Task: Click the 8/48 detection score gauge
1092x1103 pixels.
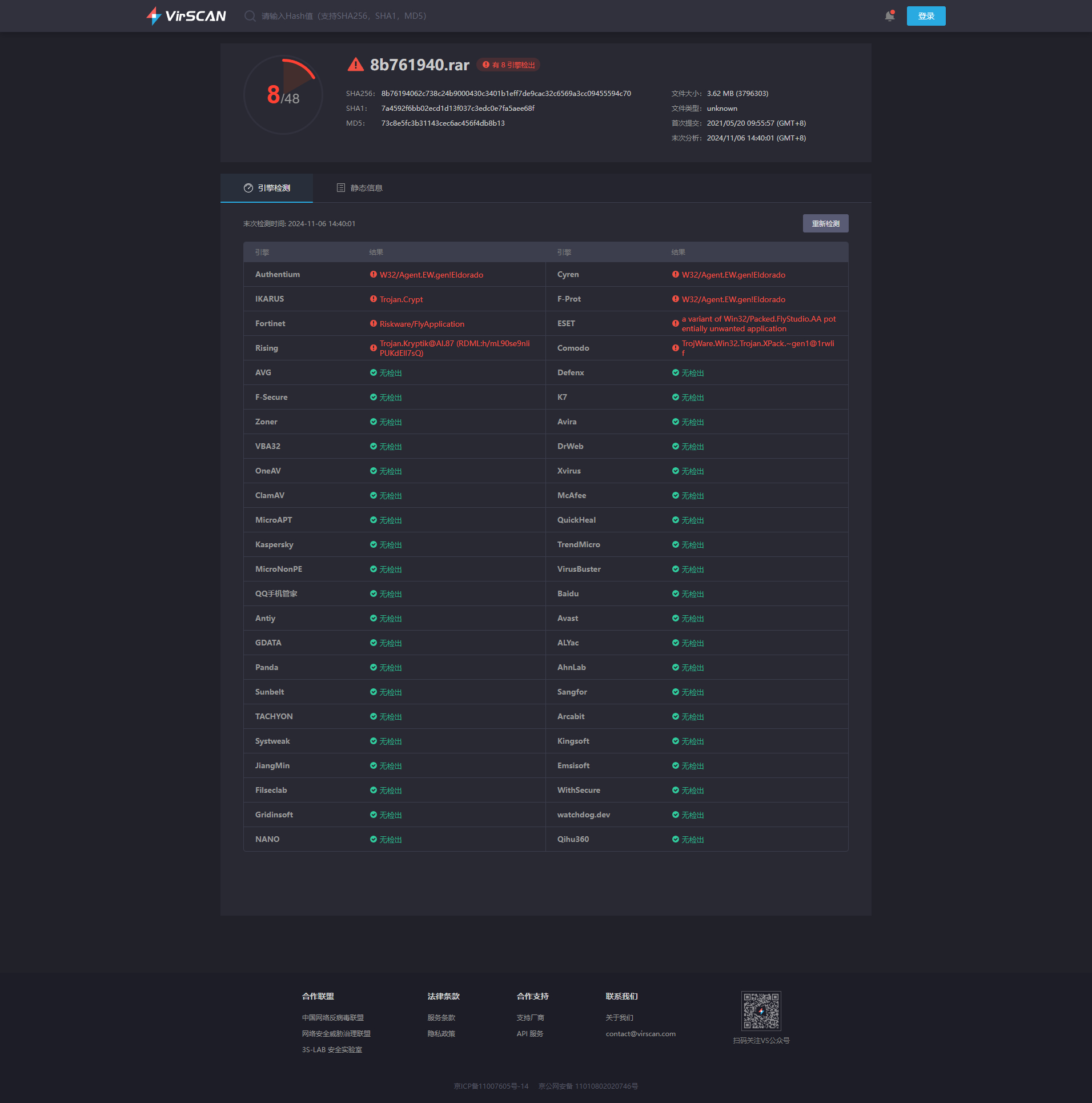Action: click(283, 95)
